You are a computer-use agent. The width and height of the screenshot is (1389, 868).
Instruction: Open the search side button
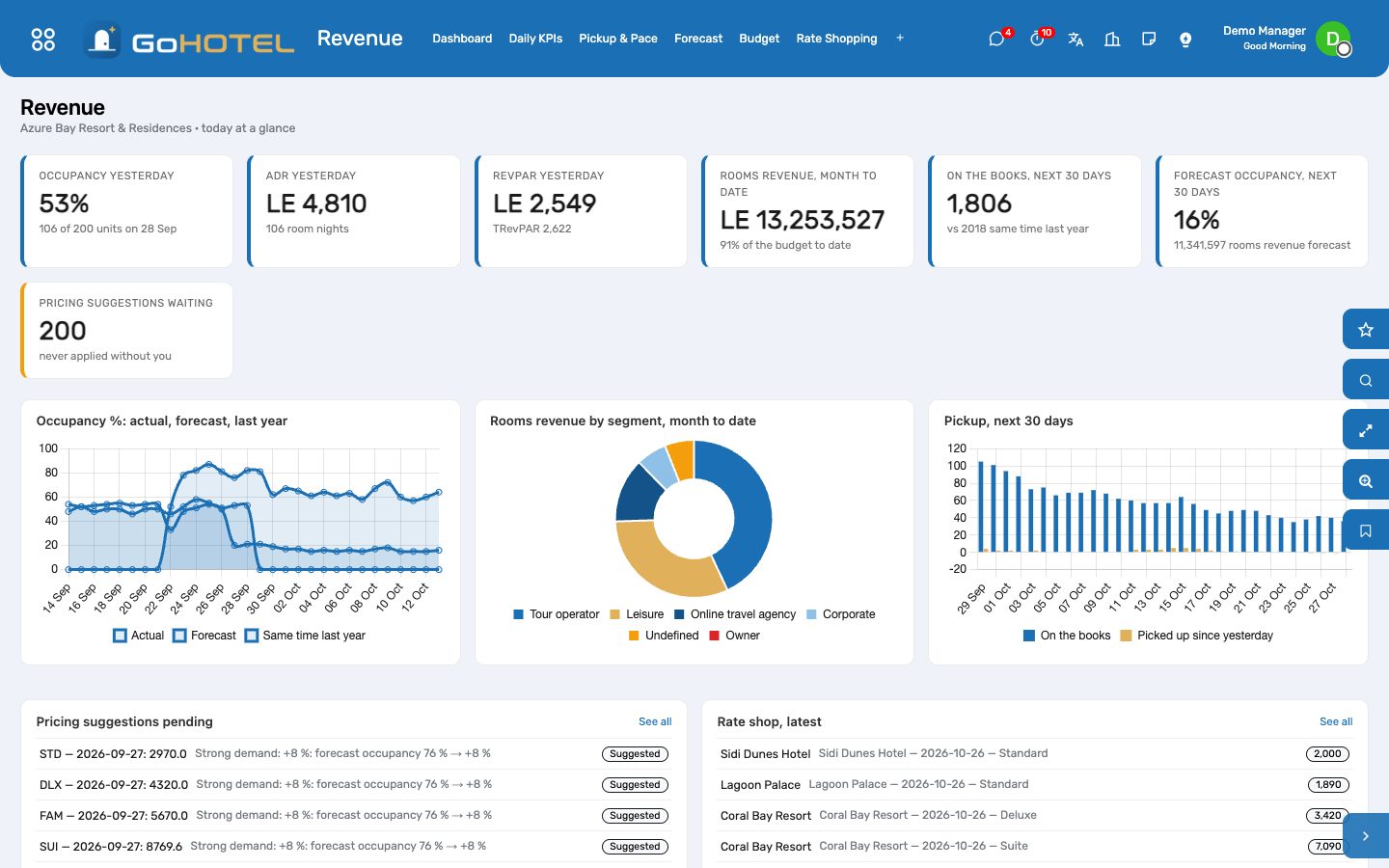[1366, 380]
